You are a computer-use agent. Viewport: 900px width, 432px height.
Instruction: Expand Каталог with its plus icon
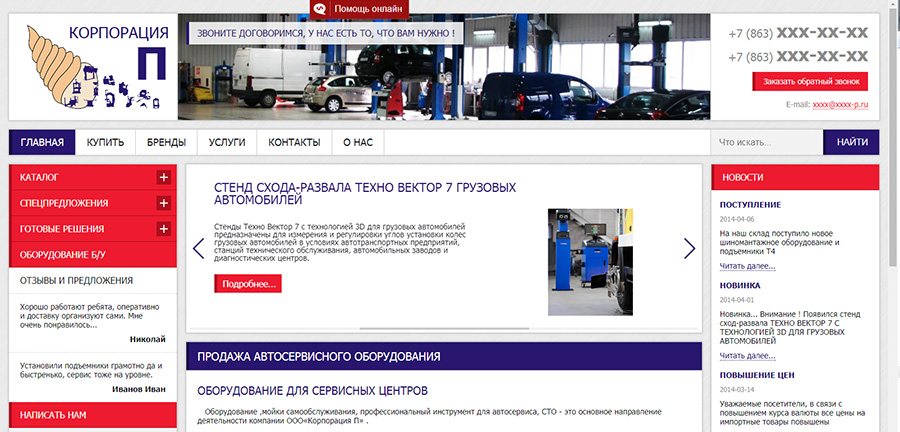[164, 177]
